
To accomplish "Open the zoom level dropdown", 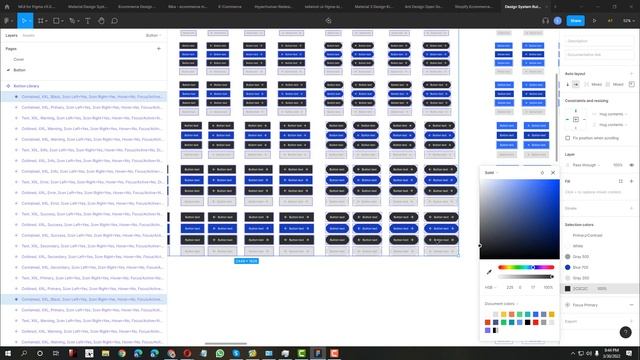I will [629, 20].
